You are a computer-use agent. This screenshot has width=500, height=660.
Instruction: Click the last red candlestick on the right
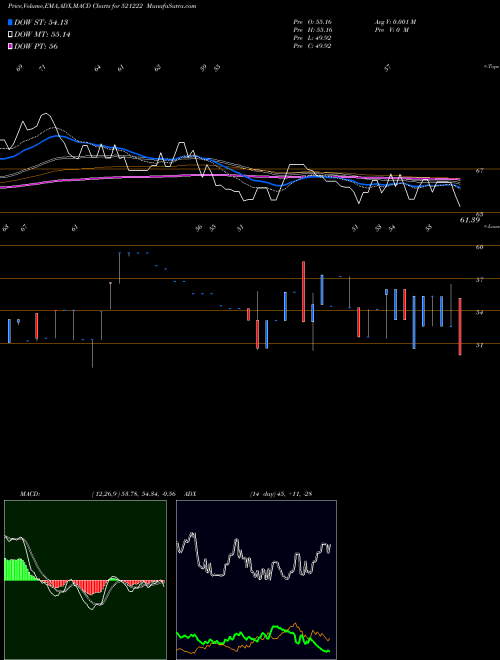tap(460, 327)
